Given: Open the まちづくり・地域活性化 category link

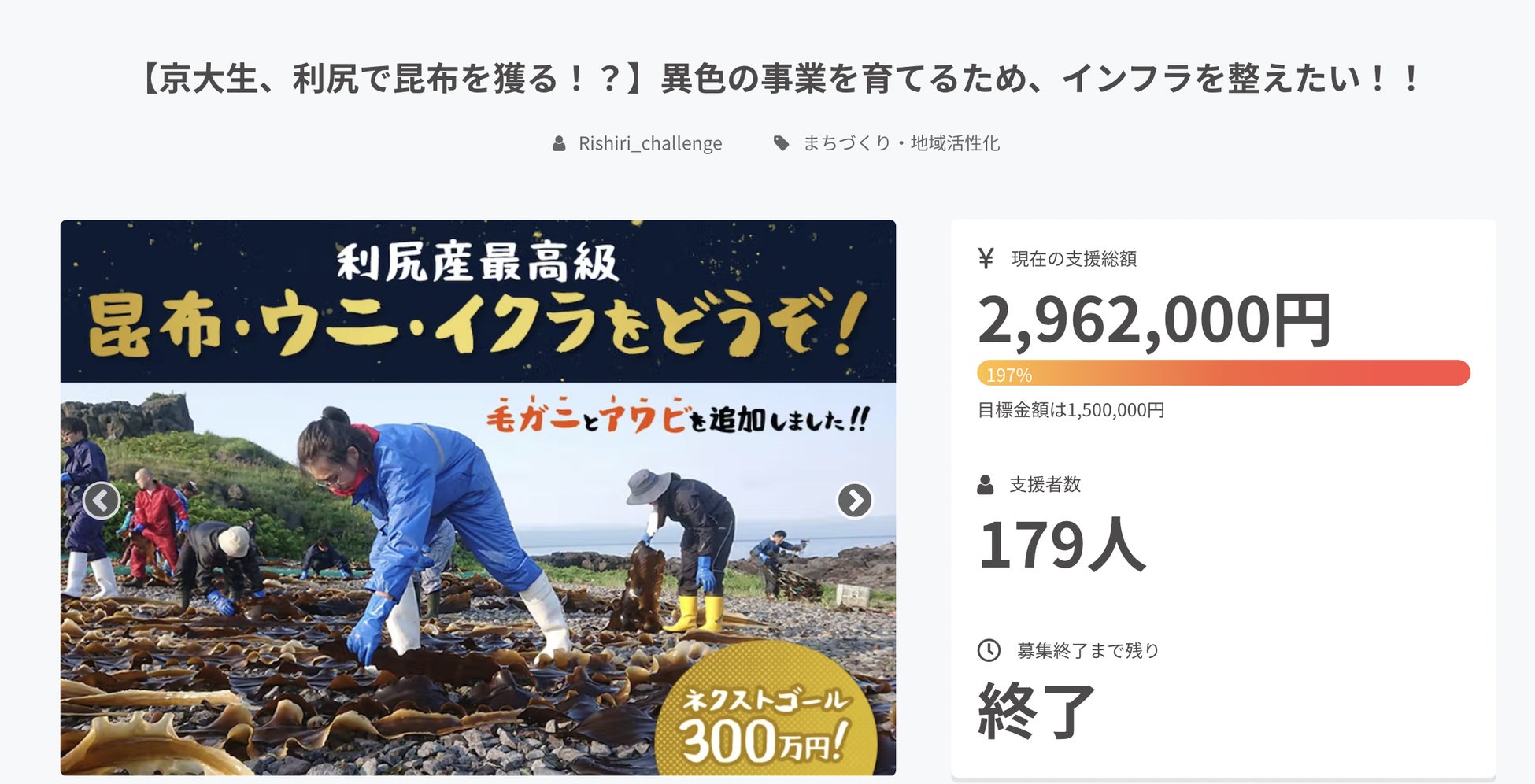Looking at the screenshot, I should coord(901,143).
